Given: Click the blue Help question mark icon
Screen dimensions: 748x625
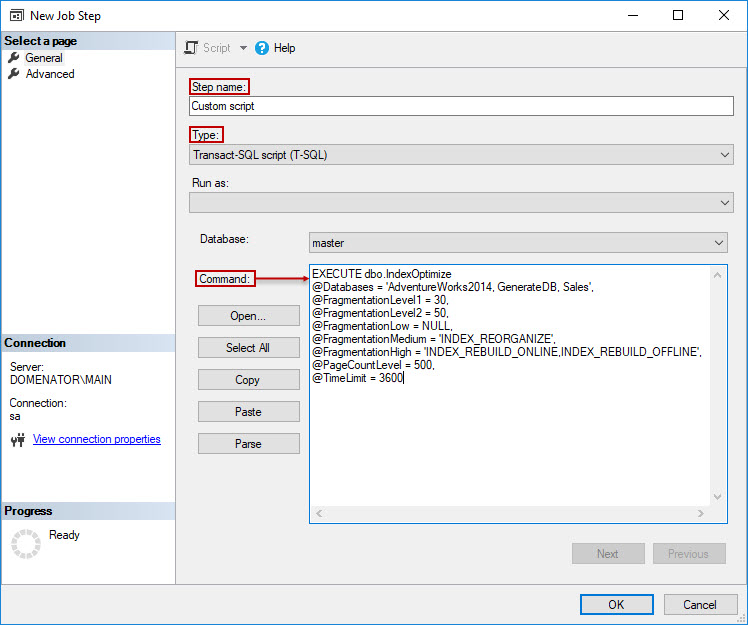Looking at the screenshot, I should 262,48.
